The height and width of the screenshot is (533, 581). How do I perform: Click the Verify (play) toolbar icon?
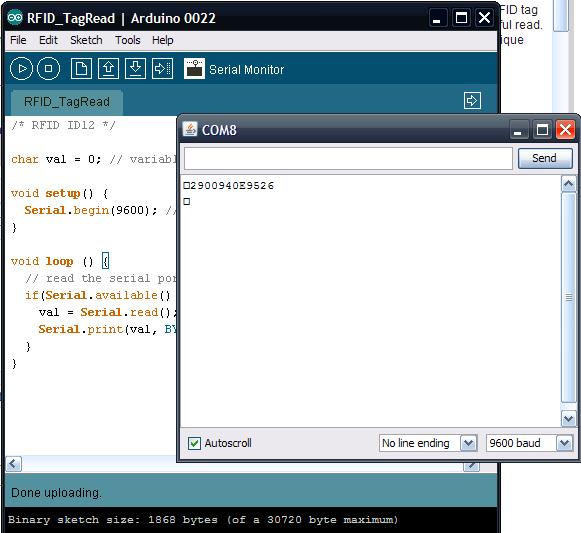21,69
